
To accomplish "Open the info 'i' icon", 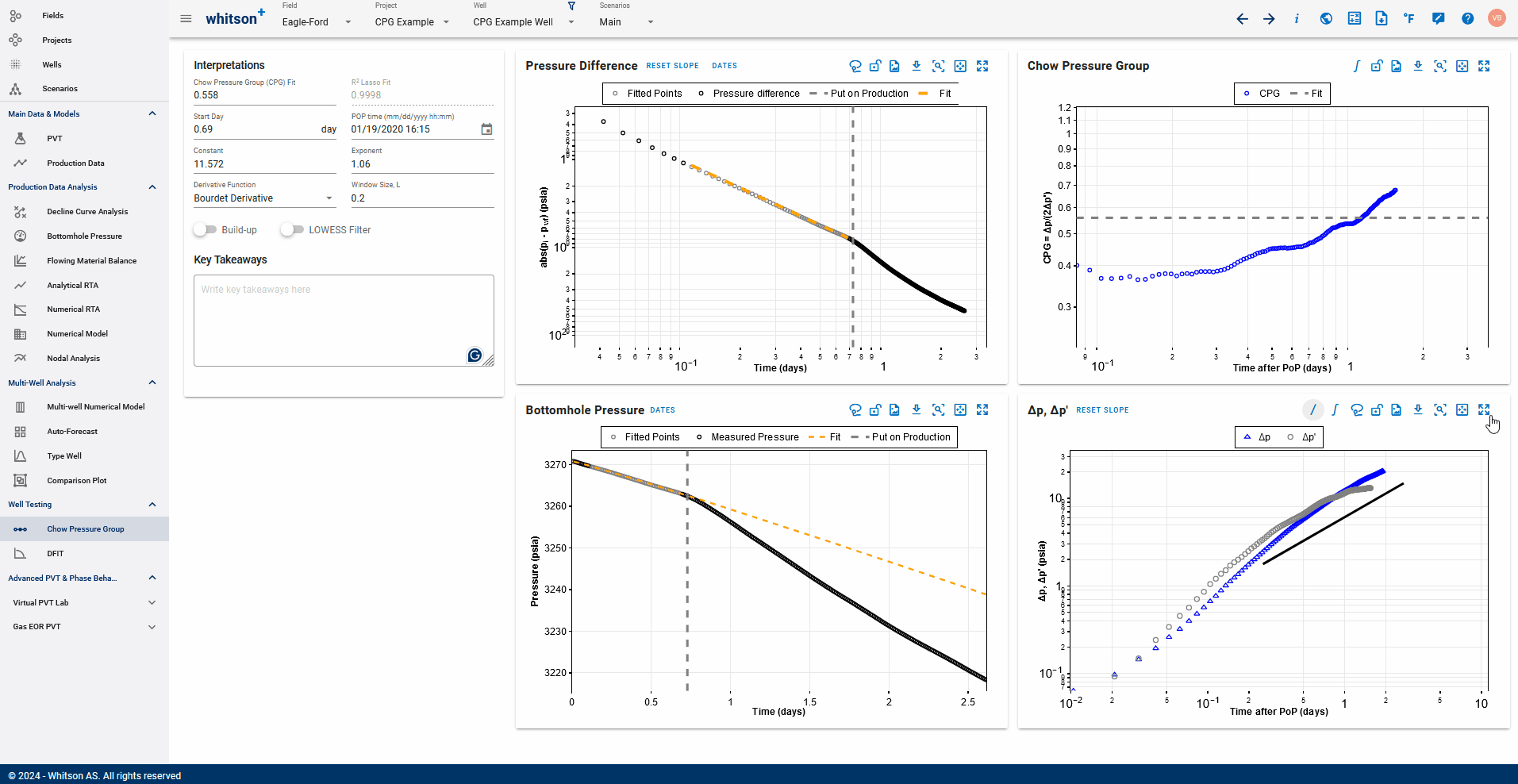I will 1297,19.
